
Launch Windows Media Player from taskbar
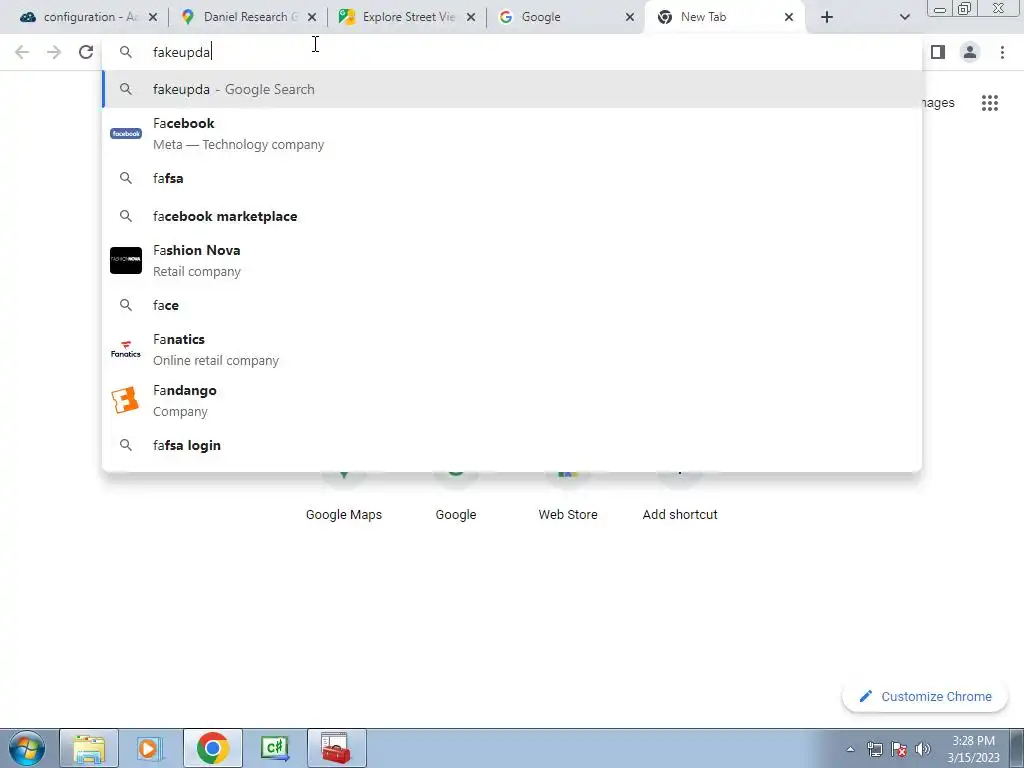coord(150,748)
